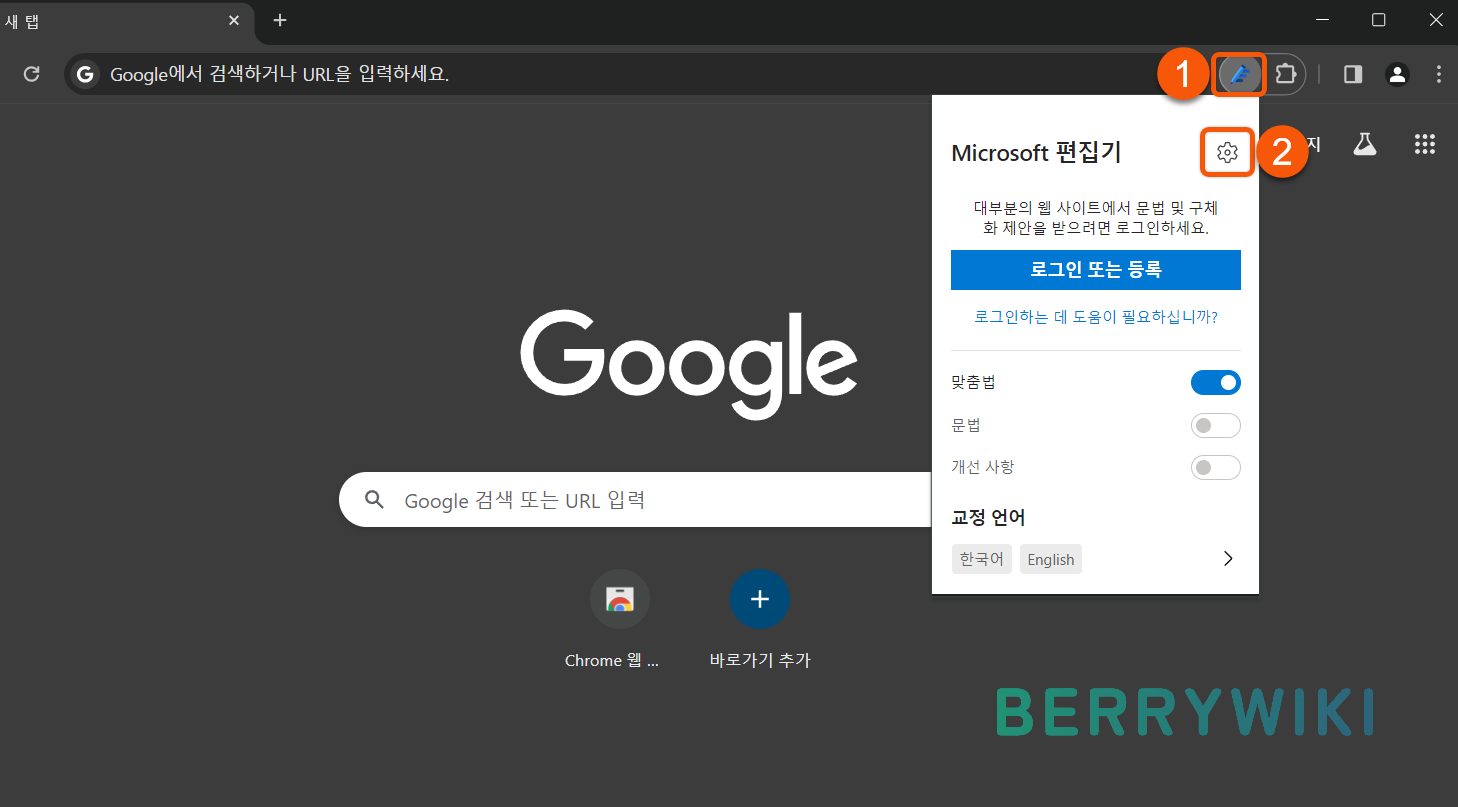This screenshot has height=807, width=1458.
Task: Select the 한국어 language tag
Action: click(981, 559)
